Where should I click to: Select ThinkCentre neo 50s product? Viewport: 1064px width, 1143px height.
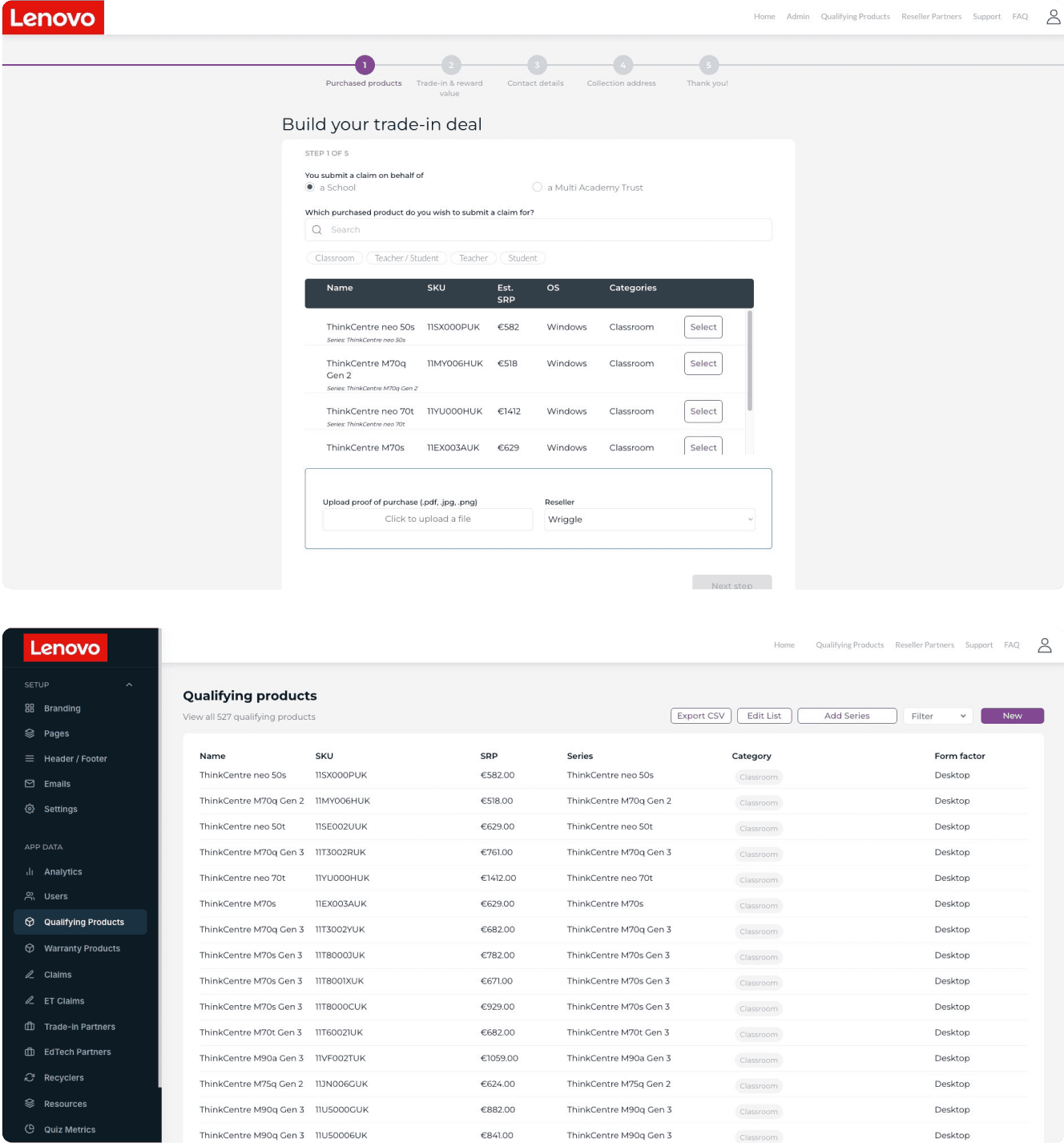tap(703, 327)
